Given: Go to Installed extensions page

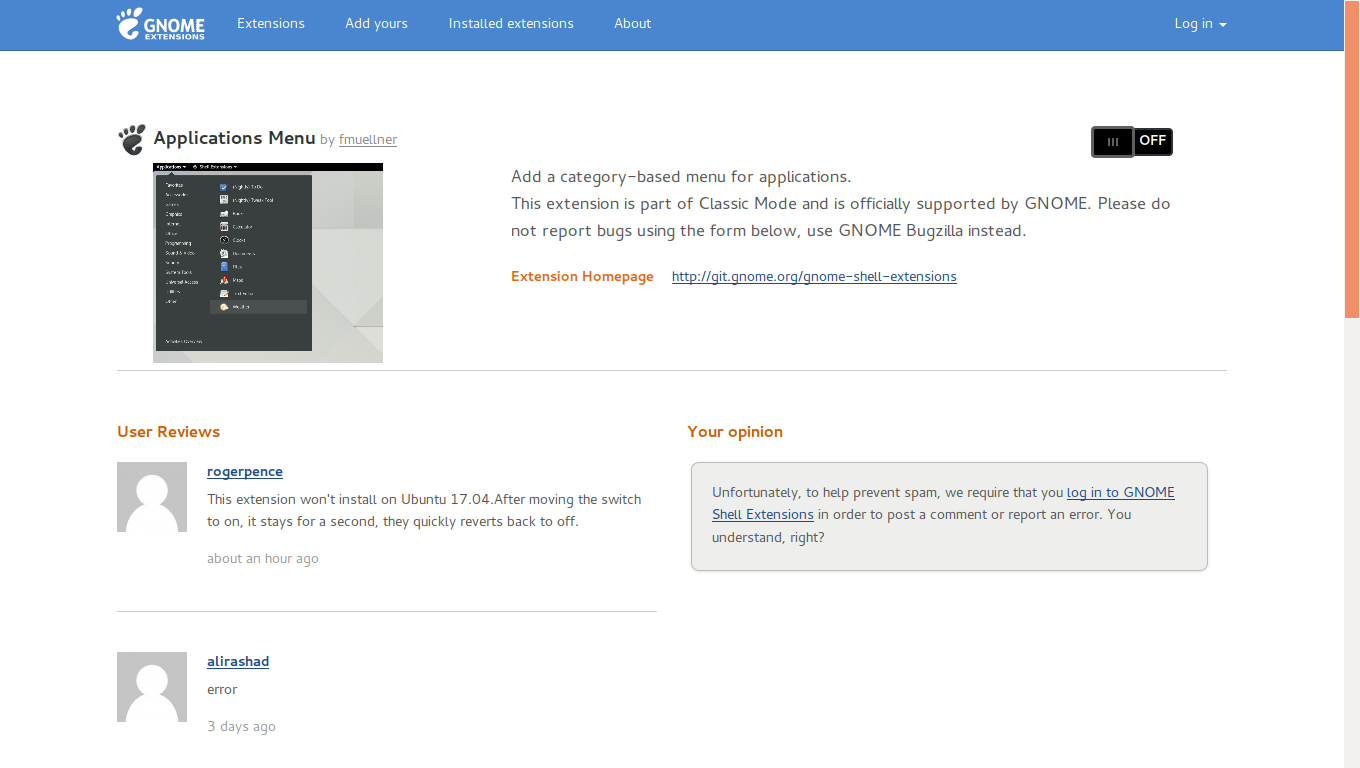Looking at the screenshot, I should tap(511, 24).
